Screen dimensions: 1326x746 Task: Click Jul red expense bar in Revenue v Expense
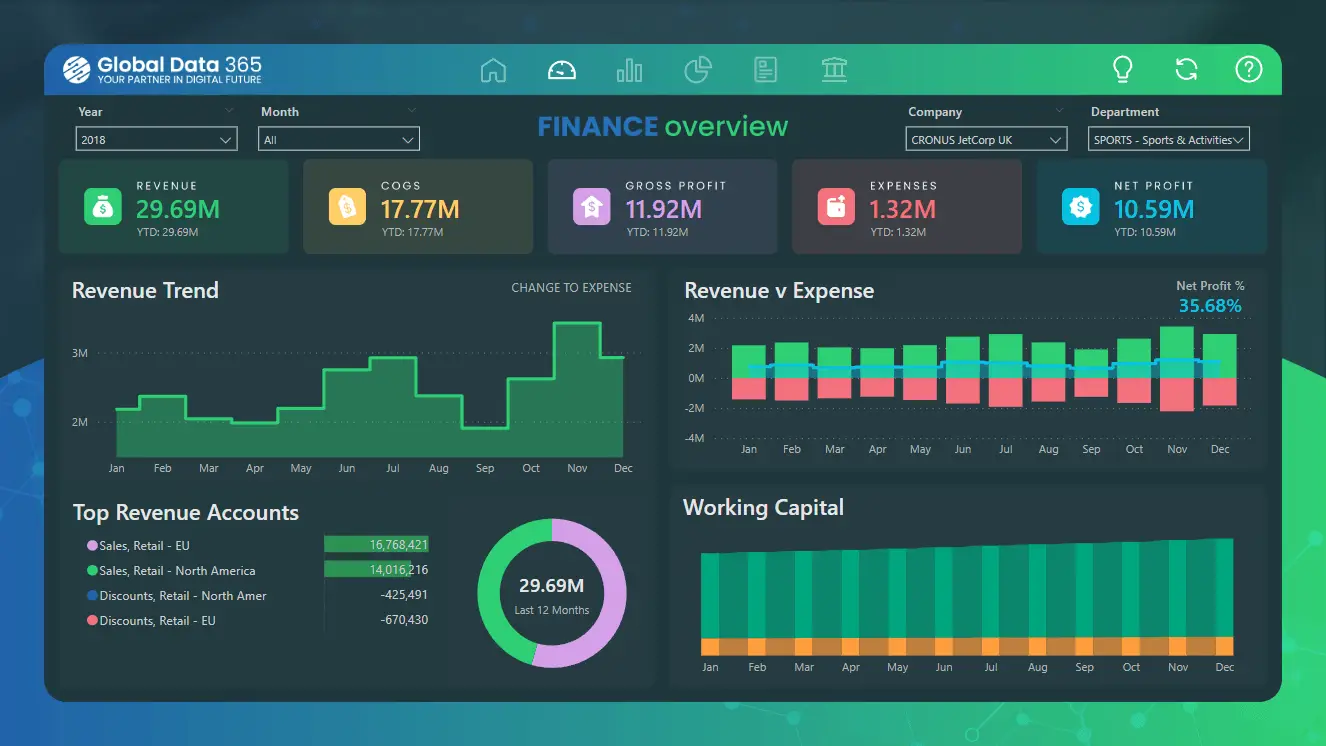coord(1006,392)
